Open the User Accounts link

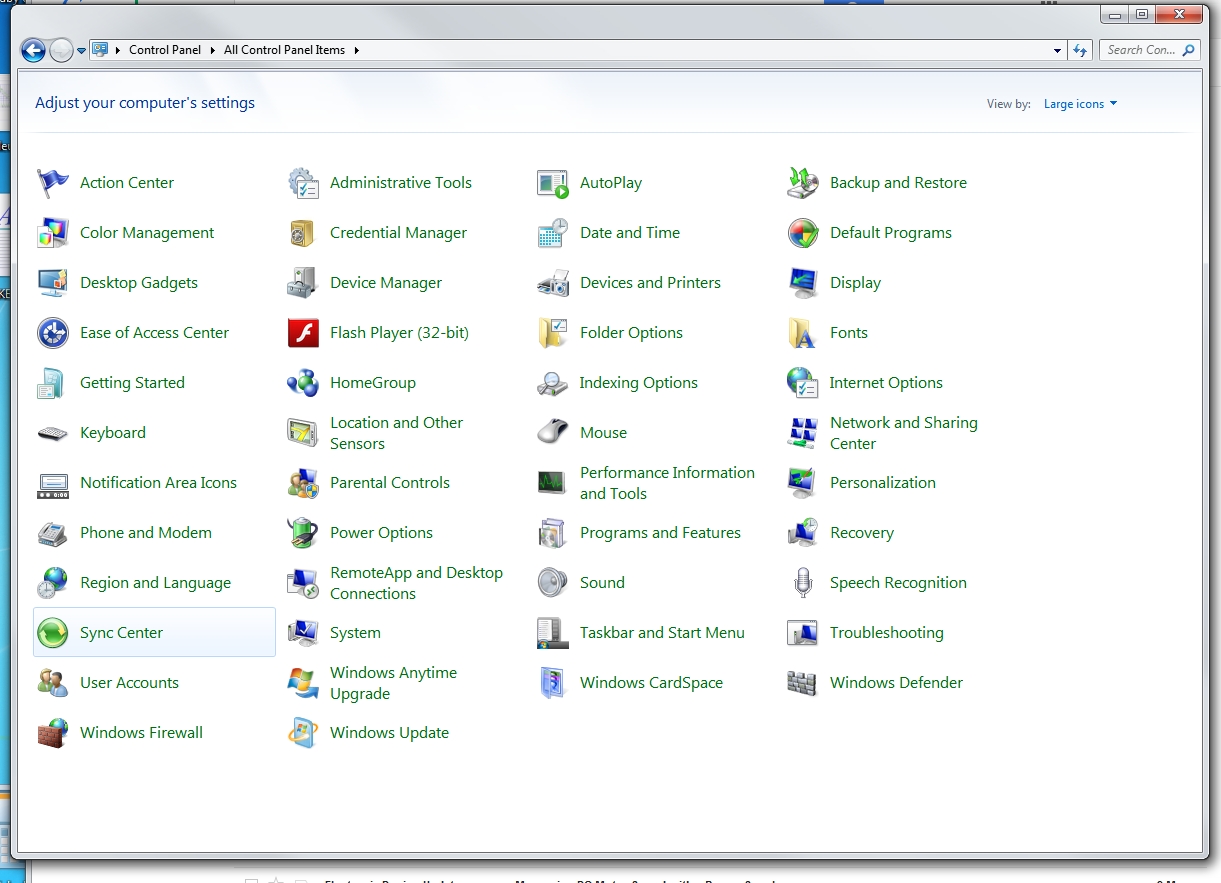[129, 683]
